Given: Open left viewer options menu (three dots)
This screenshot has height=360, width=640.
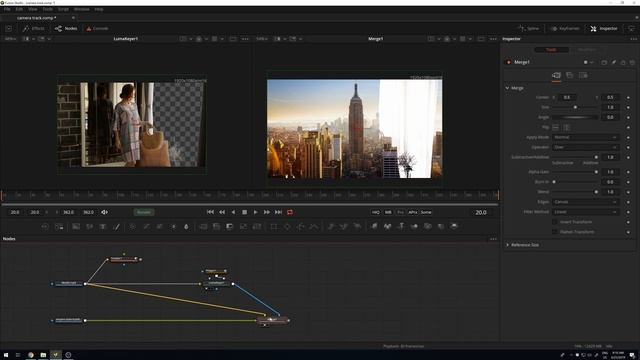Looking at the screenshot, I should click(x=245, y=39).
